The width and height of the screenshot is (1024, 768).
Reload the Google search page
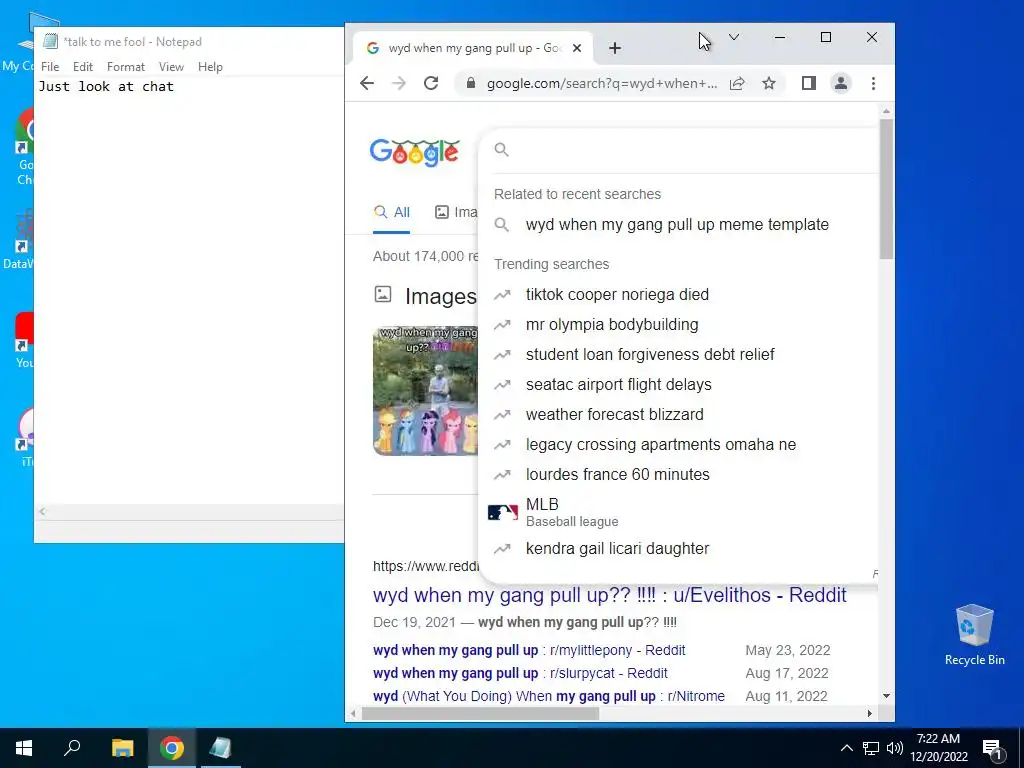click(x=431, y=84)
